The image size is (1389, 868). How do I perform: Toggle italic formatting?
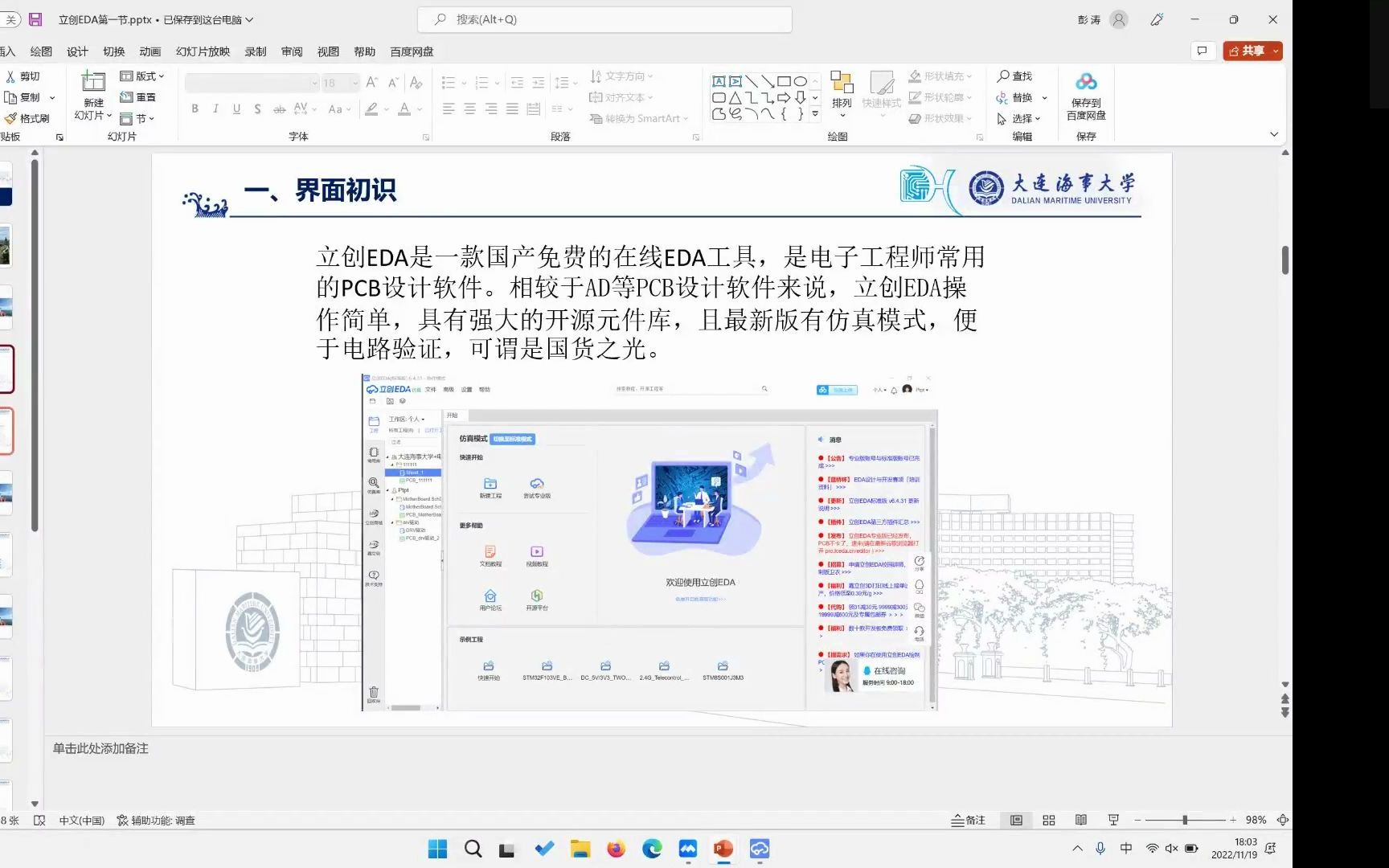(x=215, y=108)
